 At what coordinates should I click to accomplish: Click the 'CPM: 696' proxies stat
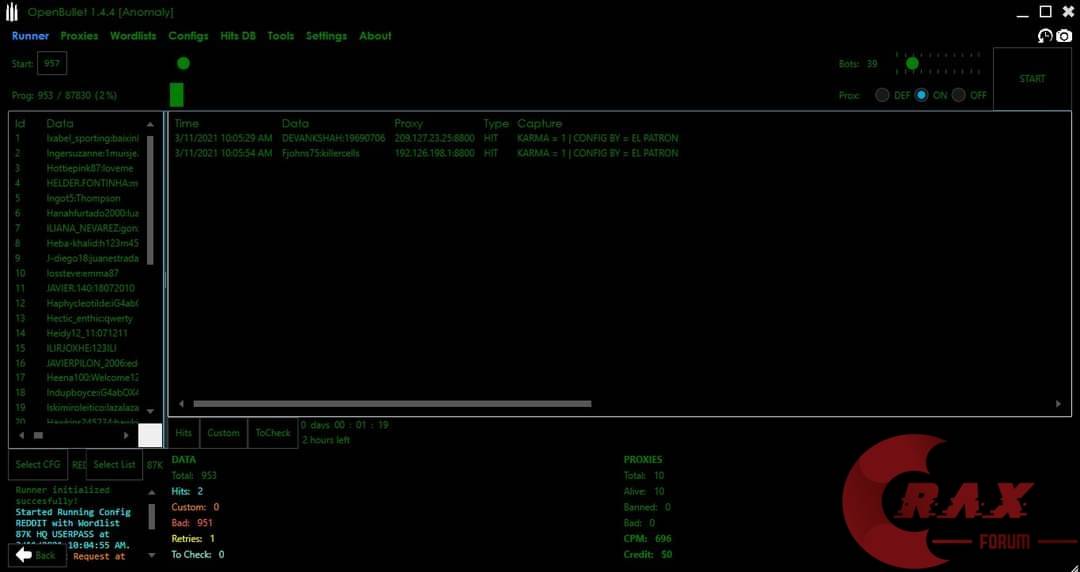click(x=647, y=539)
